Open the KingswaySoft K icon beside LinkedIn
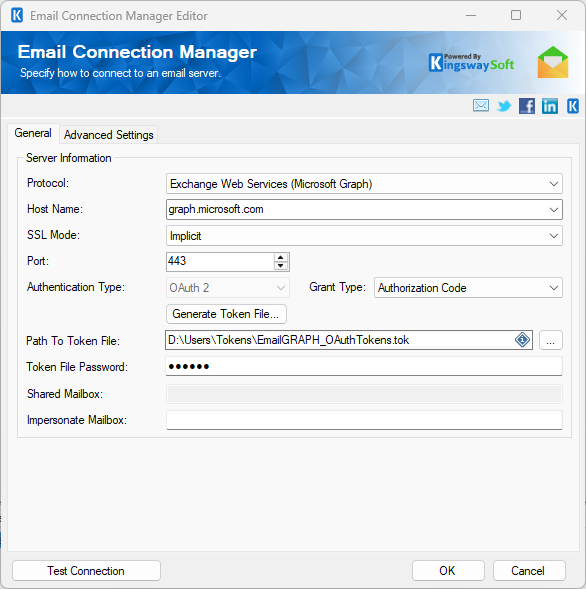 click(x=572, y=106)
